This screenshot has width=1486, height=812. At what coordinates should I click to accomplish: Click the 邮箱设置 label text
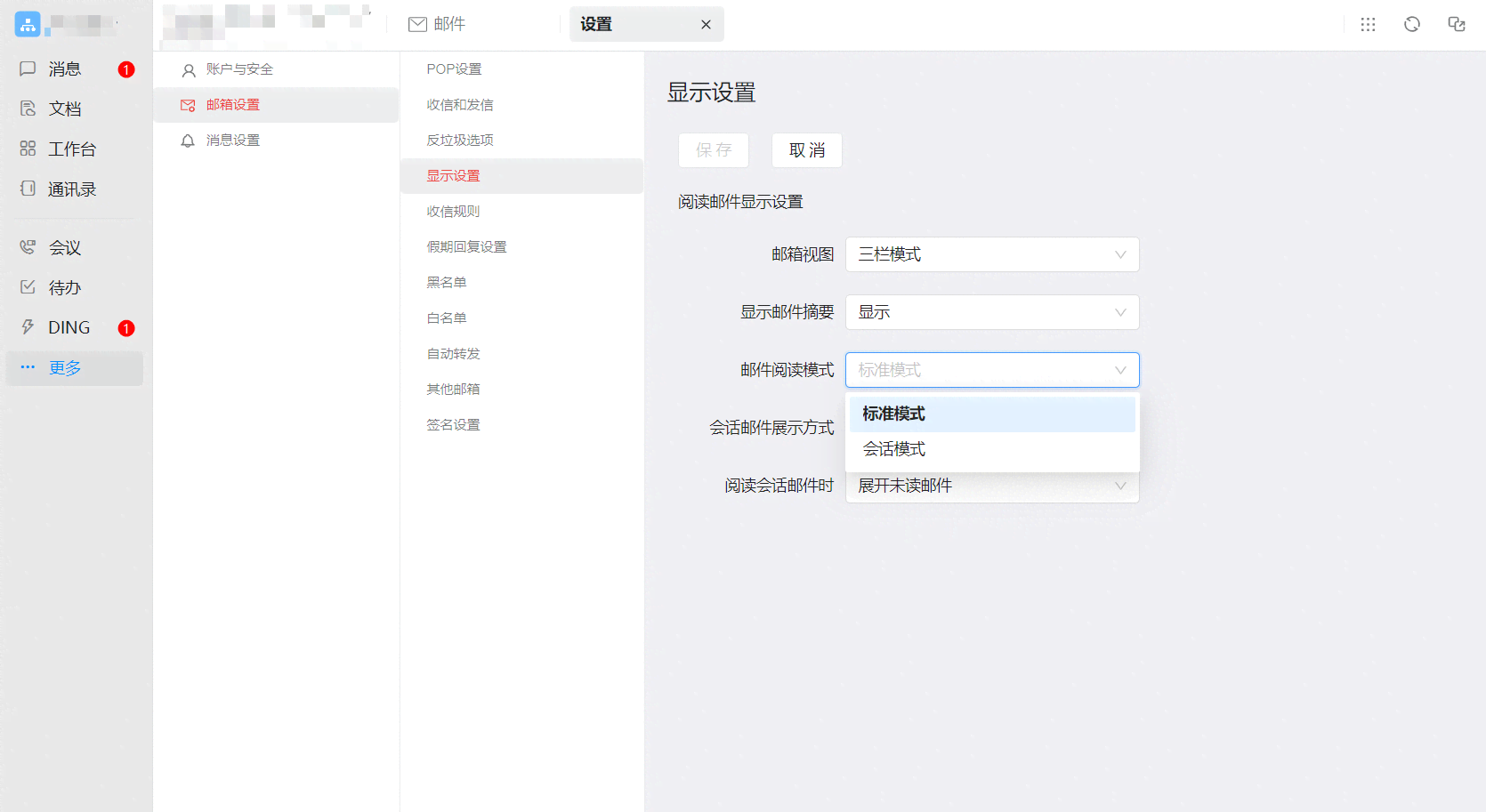tap(233, 105)
